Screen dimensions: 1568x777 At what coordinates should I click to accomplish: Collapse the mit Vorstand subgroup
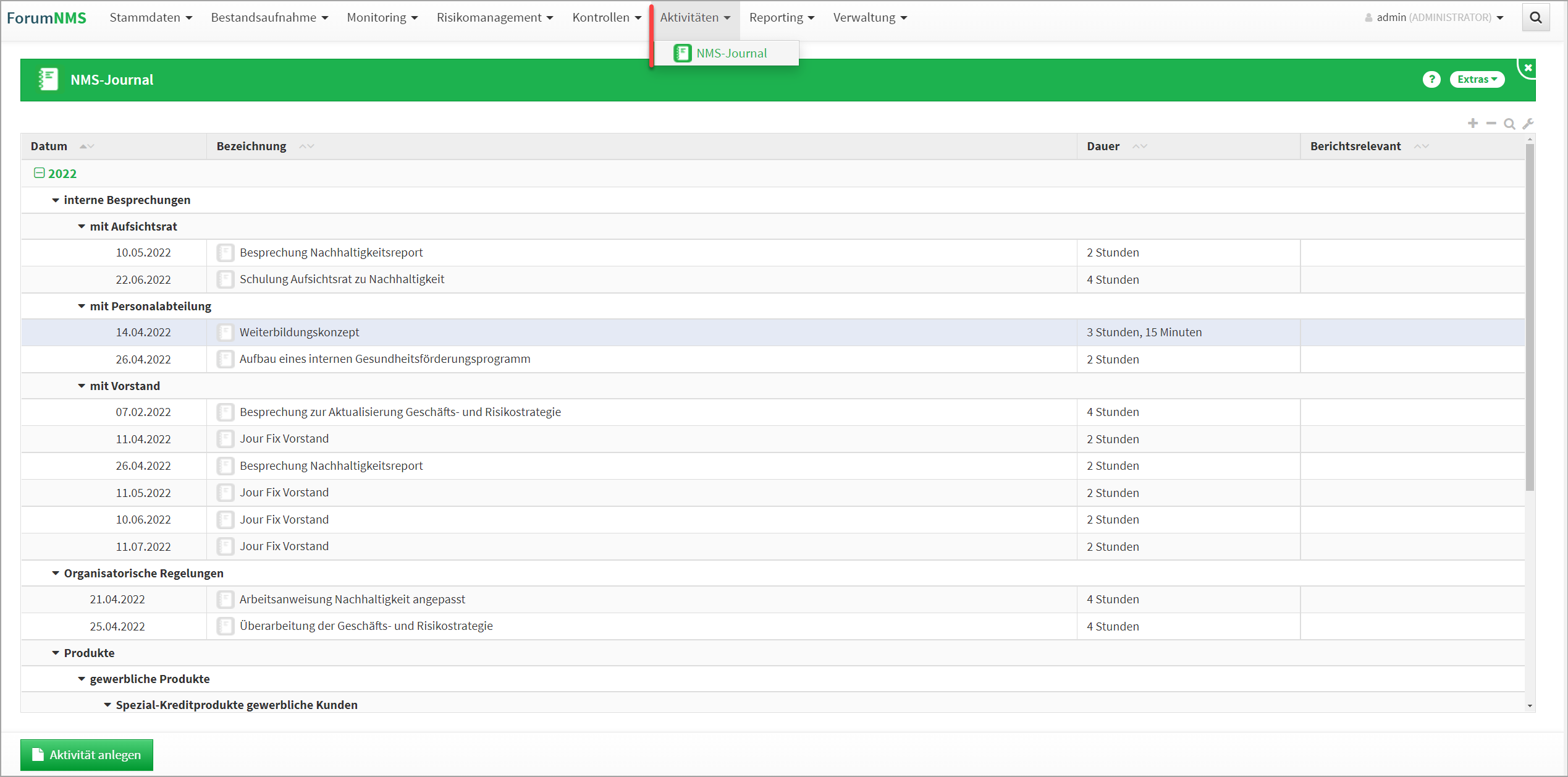tap(82, 386)
